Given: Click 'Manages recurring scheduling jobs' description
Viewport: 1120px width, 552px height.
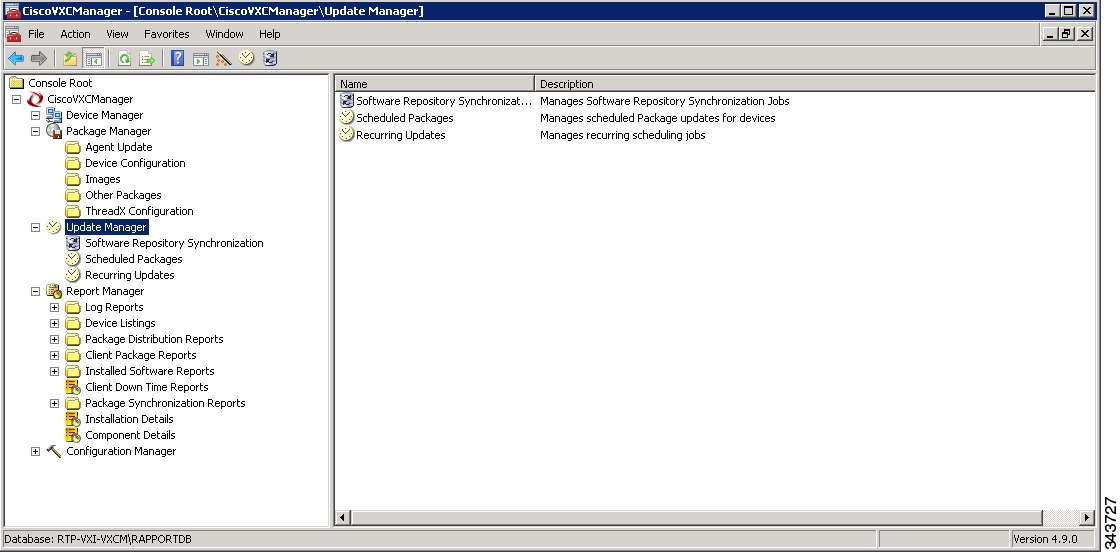Looking at the screenshot, I should [x=622, y=135].
